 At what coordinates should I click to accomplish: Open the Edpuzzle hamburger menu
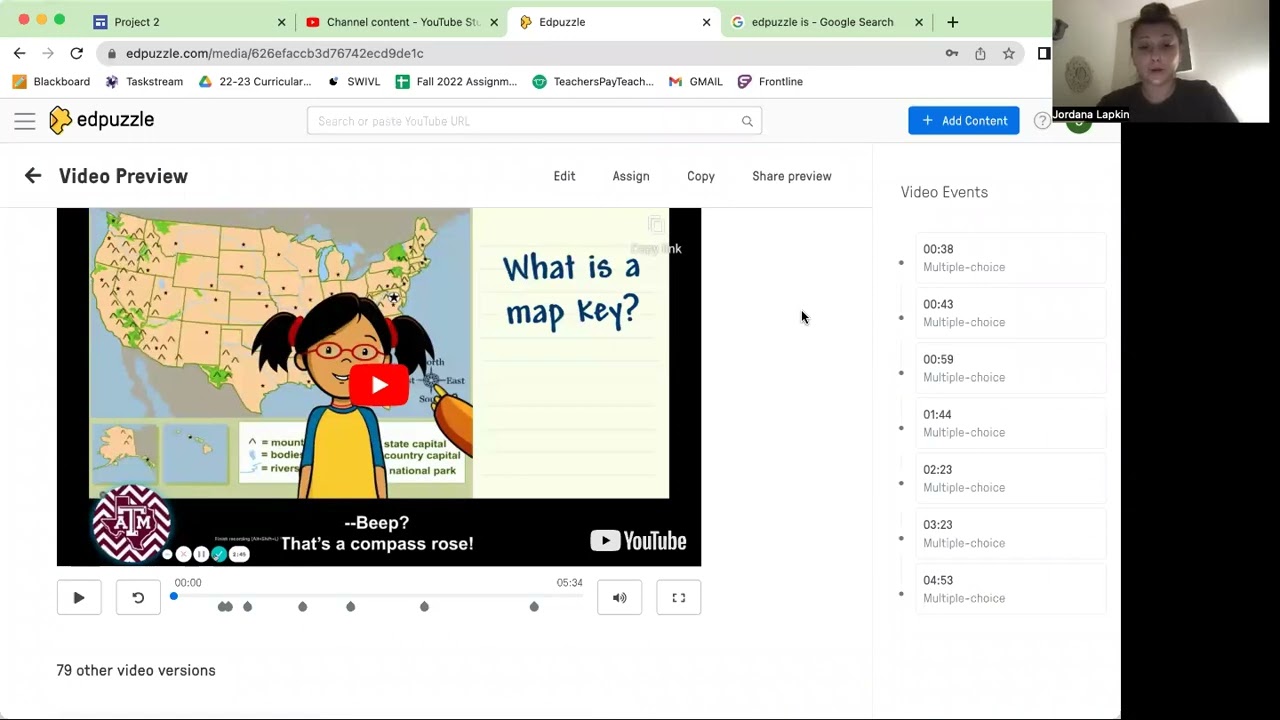tap(25, 121)
